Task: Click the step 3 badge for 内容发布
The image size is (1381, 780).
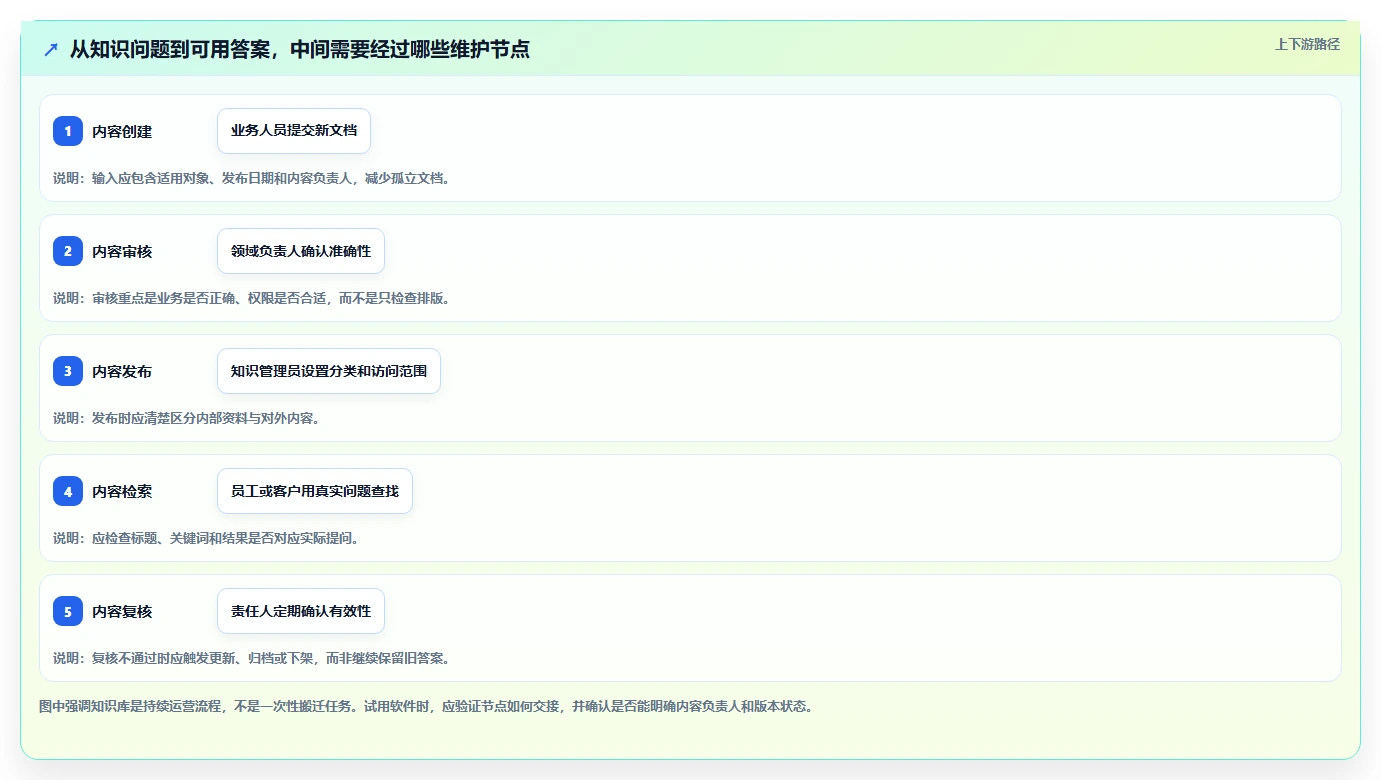Action: click(x=68, y=371)
